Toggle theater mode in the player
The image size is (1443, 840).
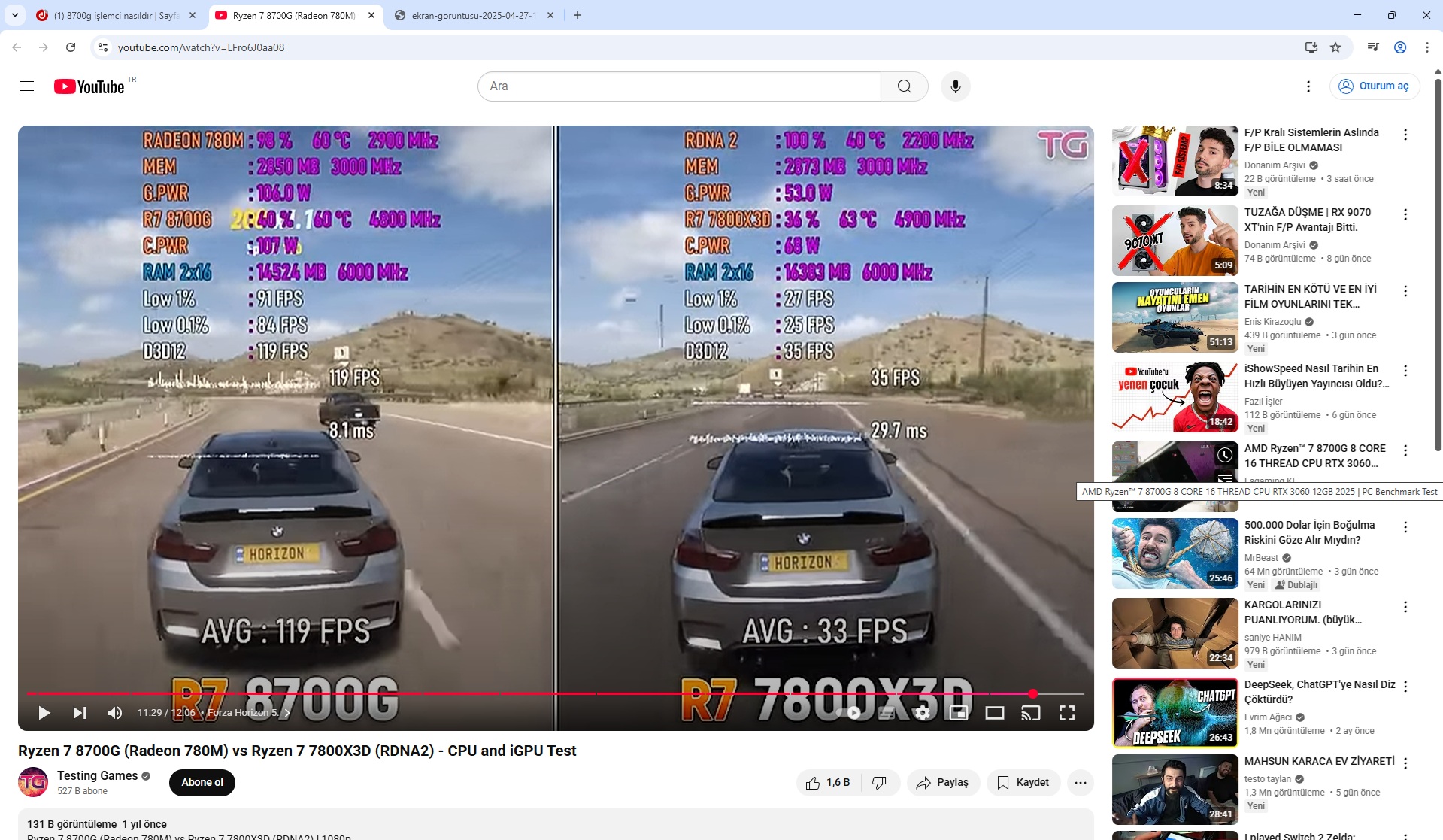pyautogui.click(x=995, y=713)
